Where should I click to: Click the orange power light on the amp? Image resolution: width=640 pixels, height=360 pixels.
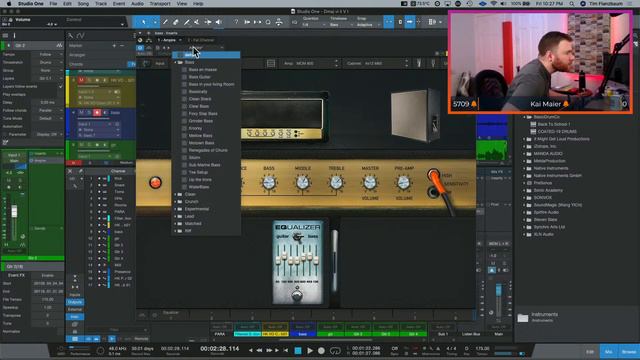coord(155,182)
